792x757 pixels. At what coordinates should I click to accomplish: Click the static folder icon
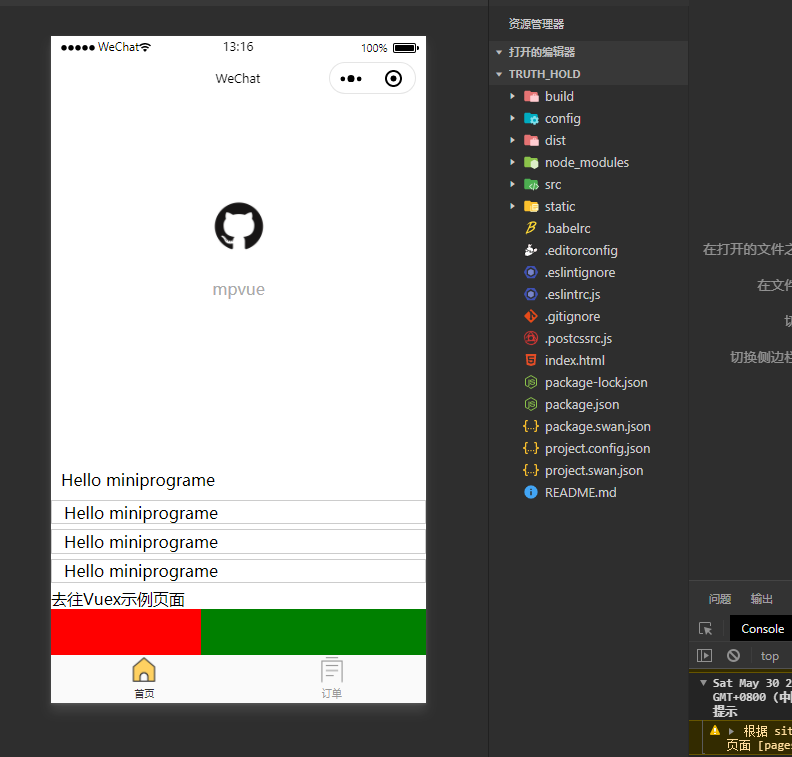[x=531, y=206]
